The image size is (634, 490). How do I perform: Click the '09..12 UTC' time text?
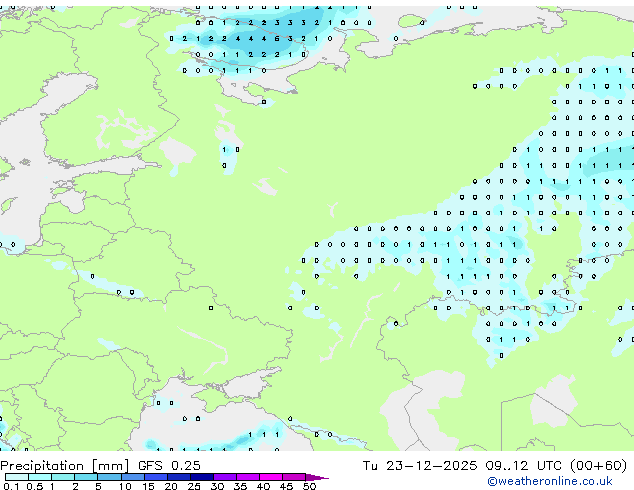point(523,466)
